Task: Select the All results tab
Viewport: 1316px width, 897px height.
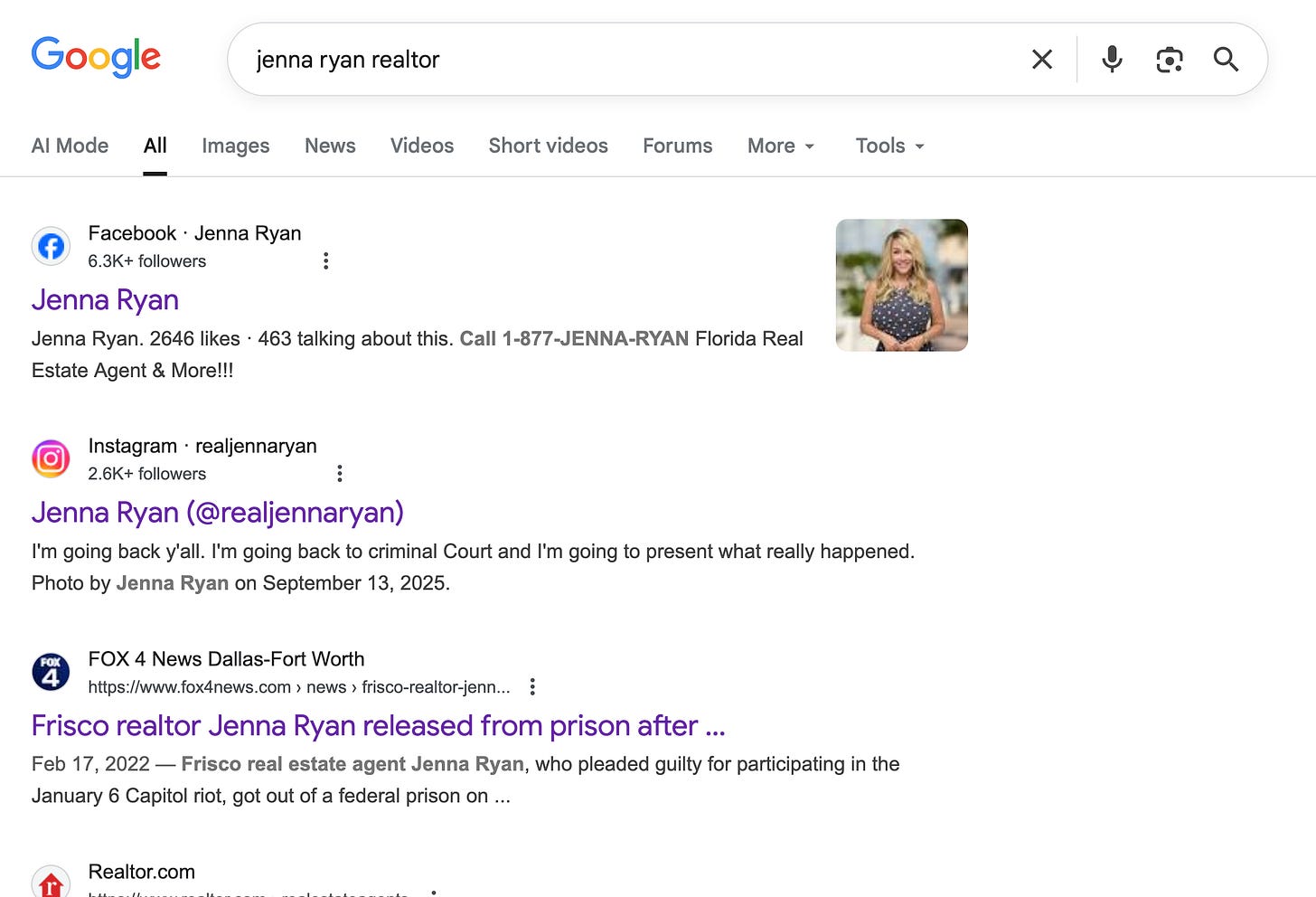Action: click(155, 146)
